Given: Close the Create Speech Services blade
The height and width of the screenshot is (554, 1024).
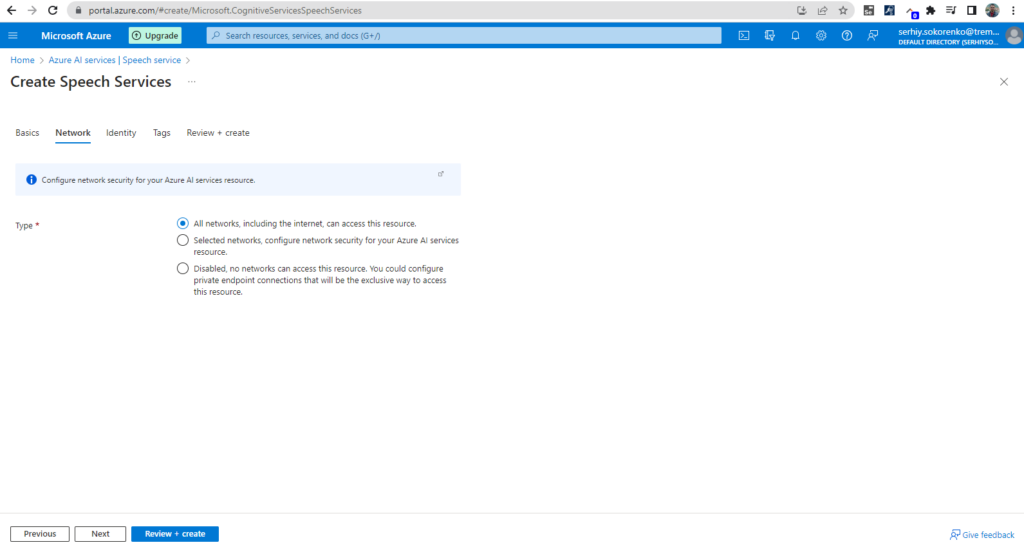Looking at the screenshot, I should tap(1004, 82).
